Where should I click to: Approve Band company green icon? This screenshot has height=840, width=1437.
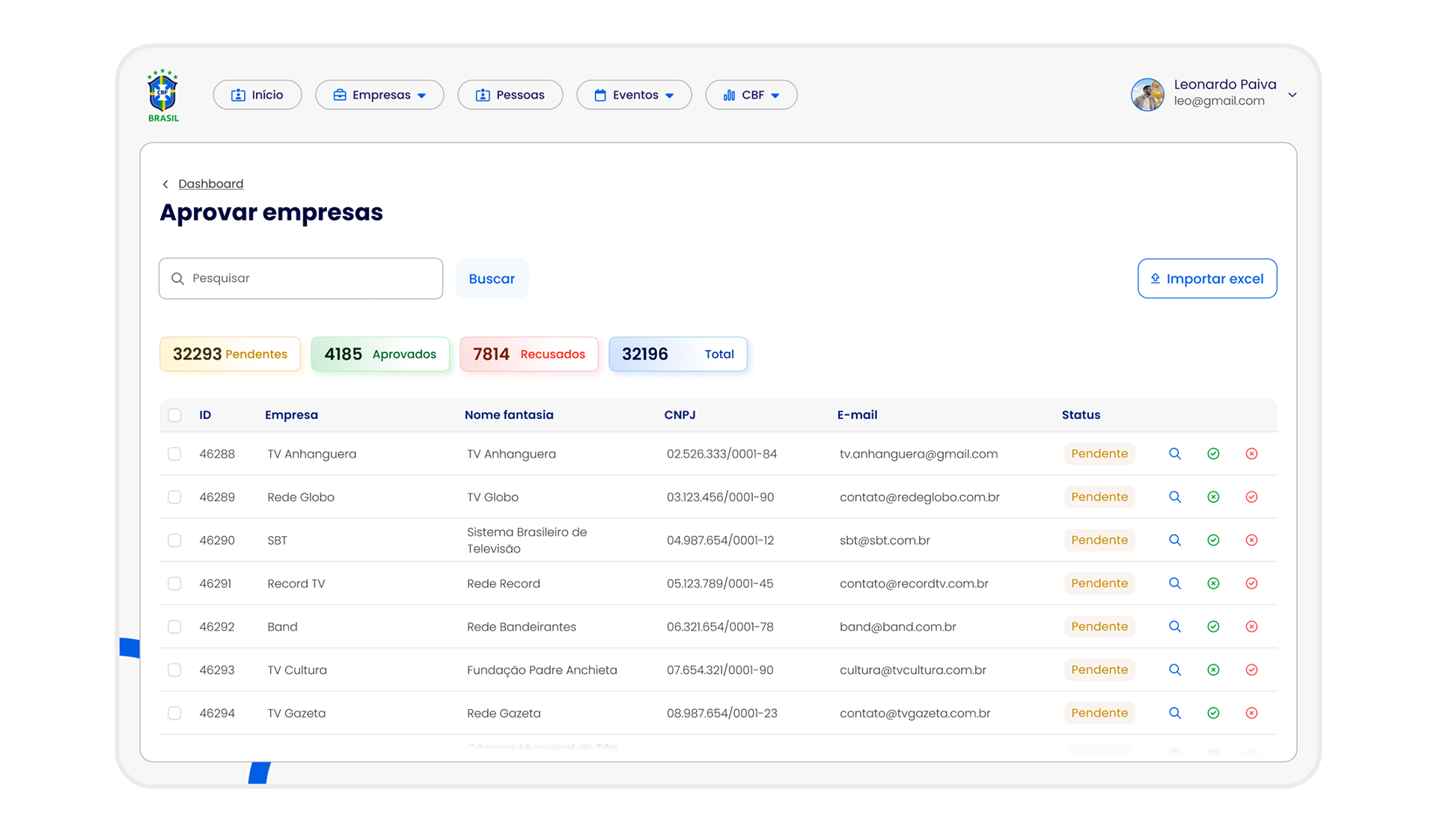pos(1213,627)
